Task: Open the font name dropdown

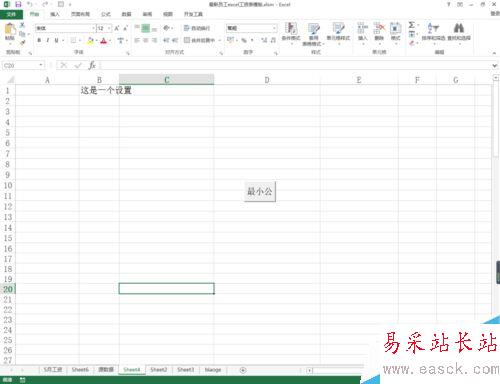Action: point(93,28)
